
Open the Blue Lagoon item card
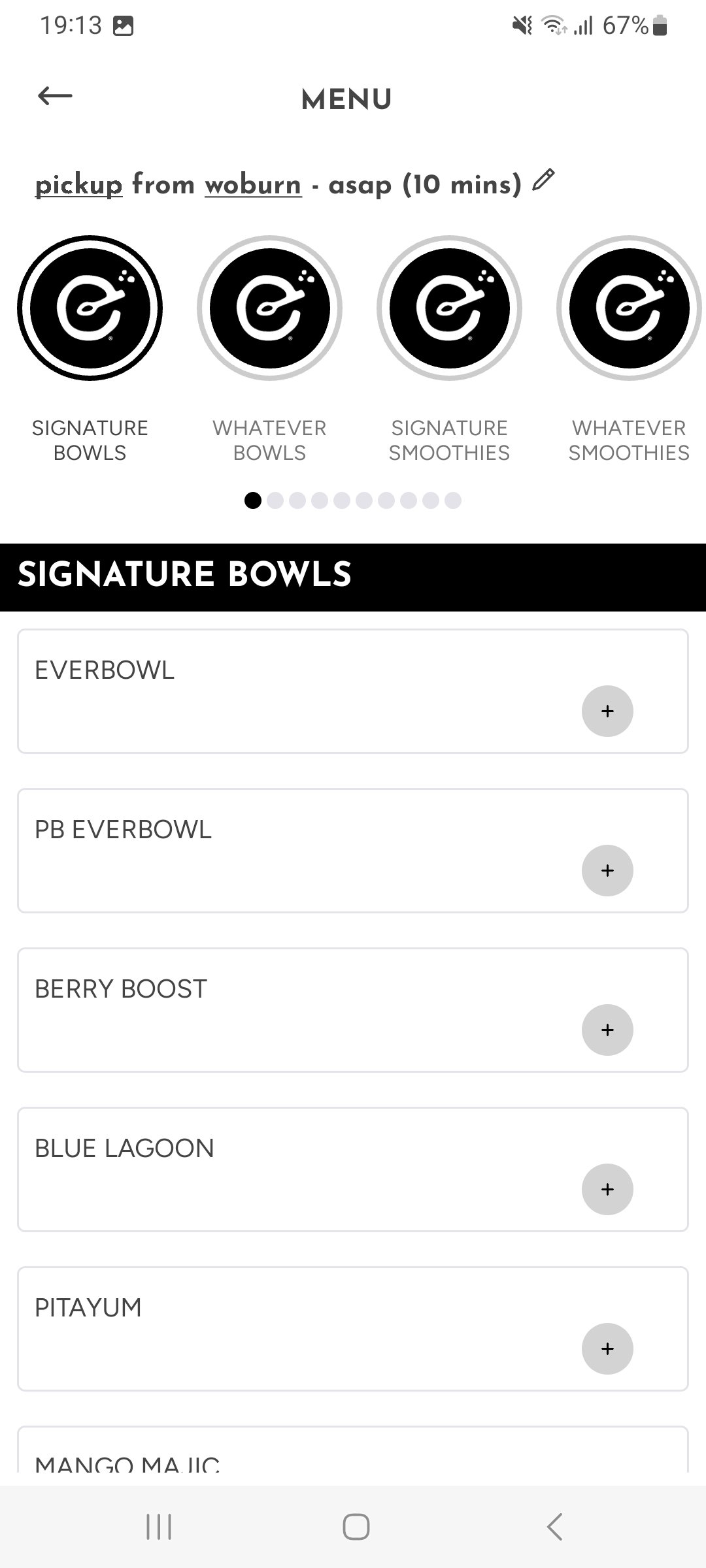[x=353, y=1169]
